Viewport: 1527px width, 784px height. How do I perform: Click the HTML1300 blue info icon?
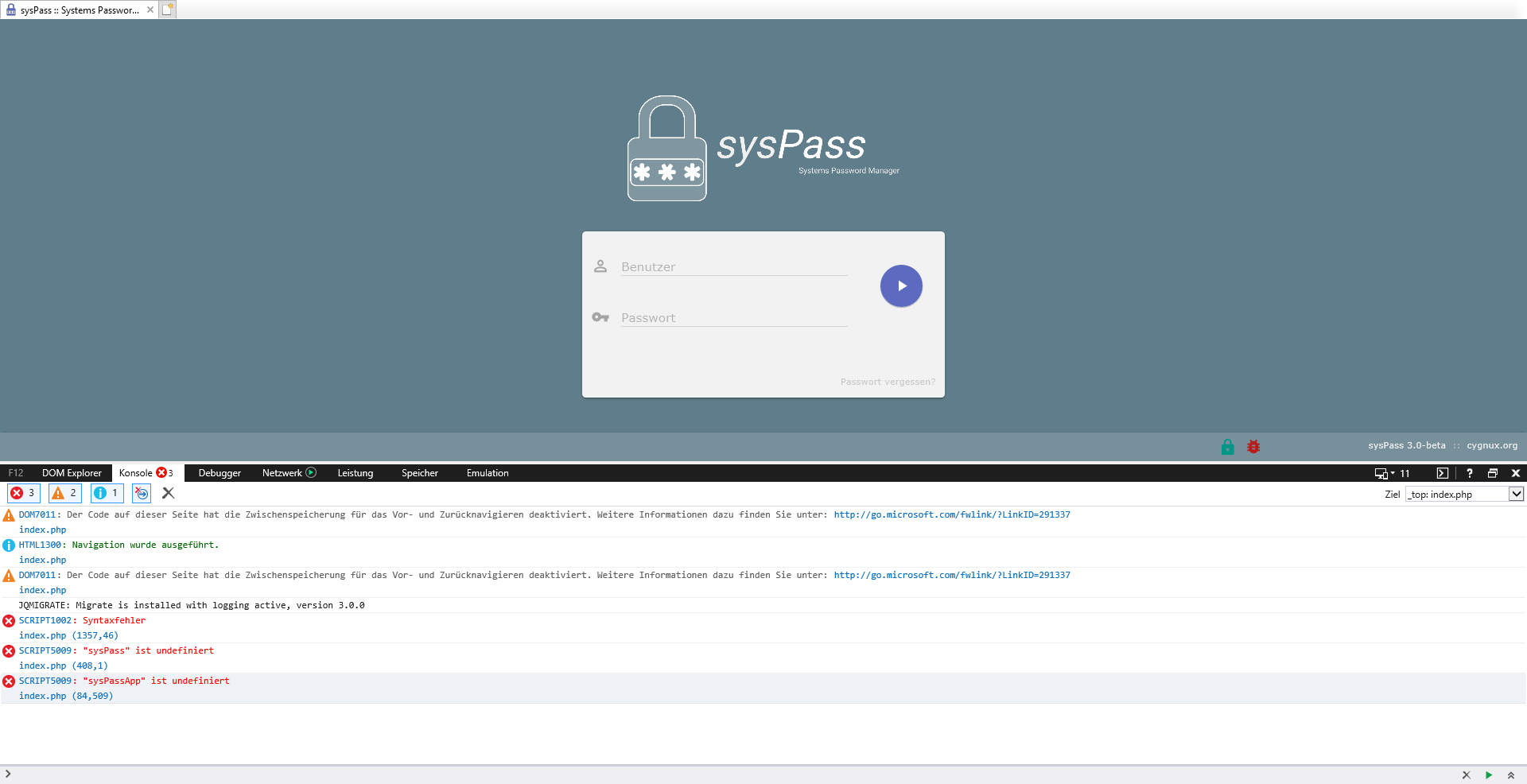click(x=9, y=545)
